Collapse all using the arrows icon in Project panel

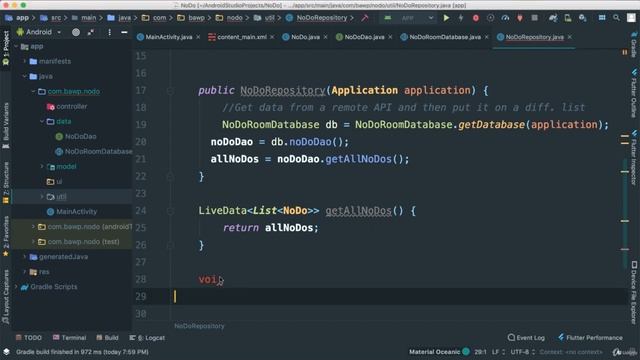91,32
